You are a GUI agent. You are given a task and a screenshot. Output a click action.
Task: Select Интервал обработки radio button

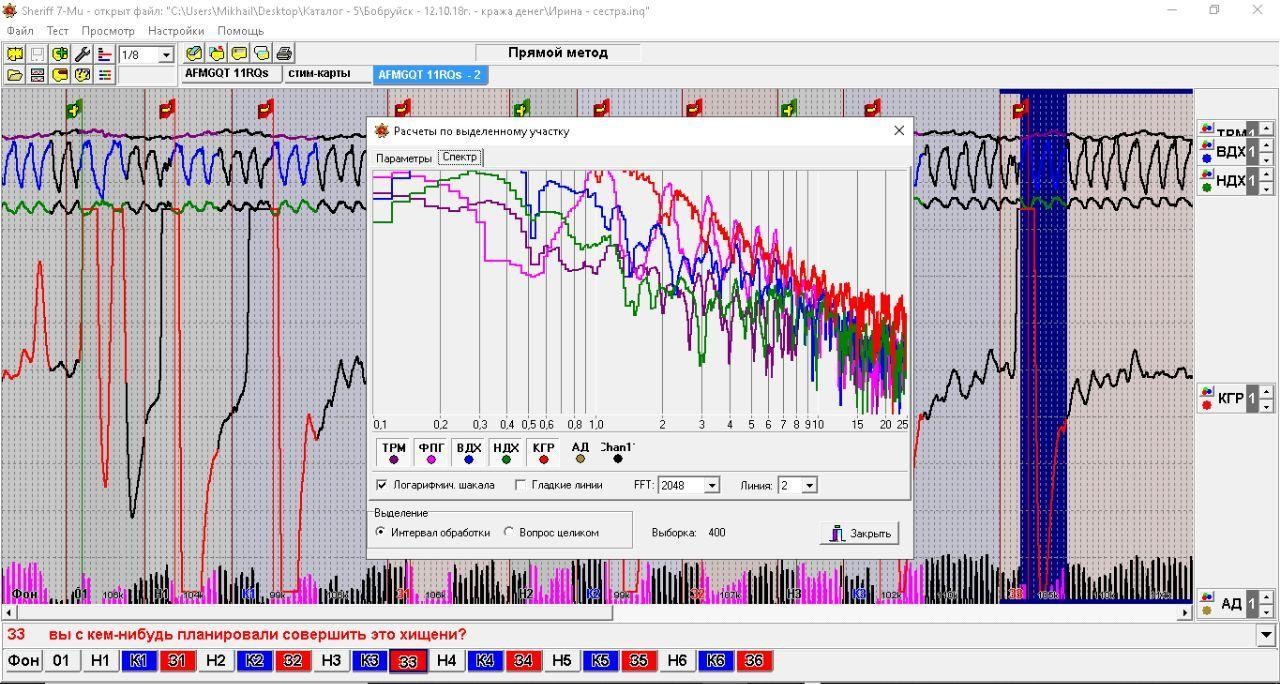[380, 533]
